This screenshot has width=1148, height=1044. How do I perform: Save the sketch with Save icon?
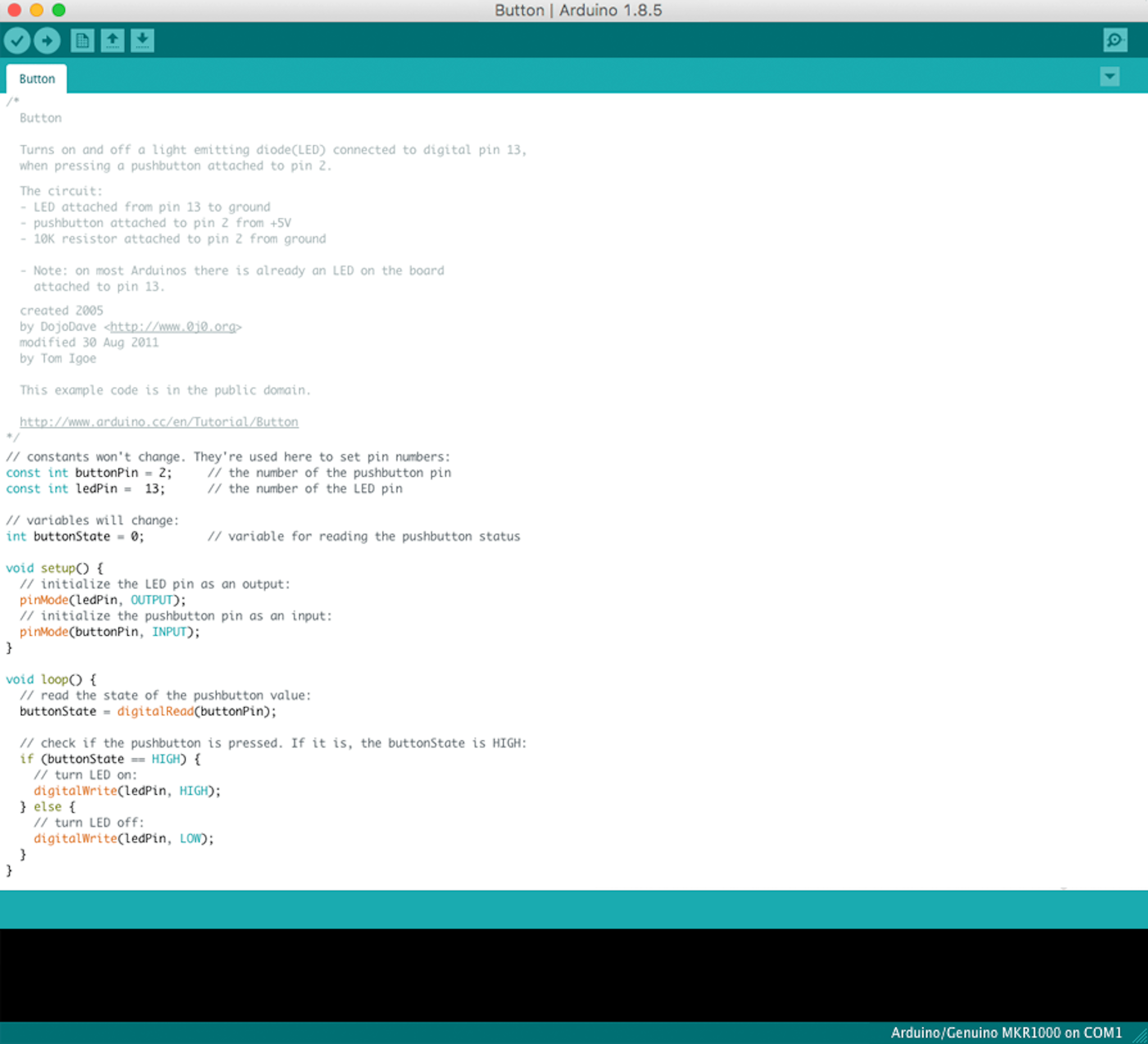click(x=142, y=40)
